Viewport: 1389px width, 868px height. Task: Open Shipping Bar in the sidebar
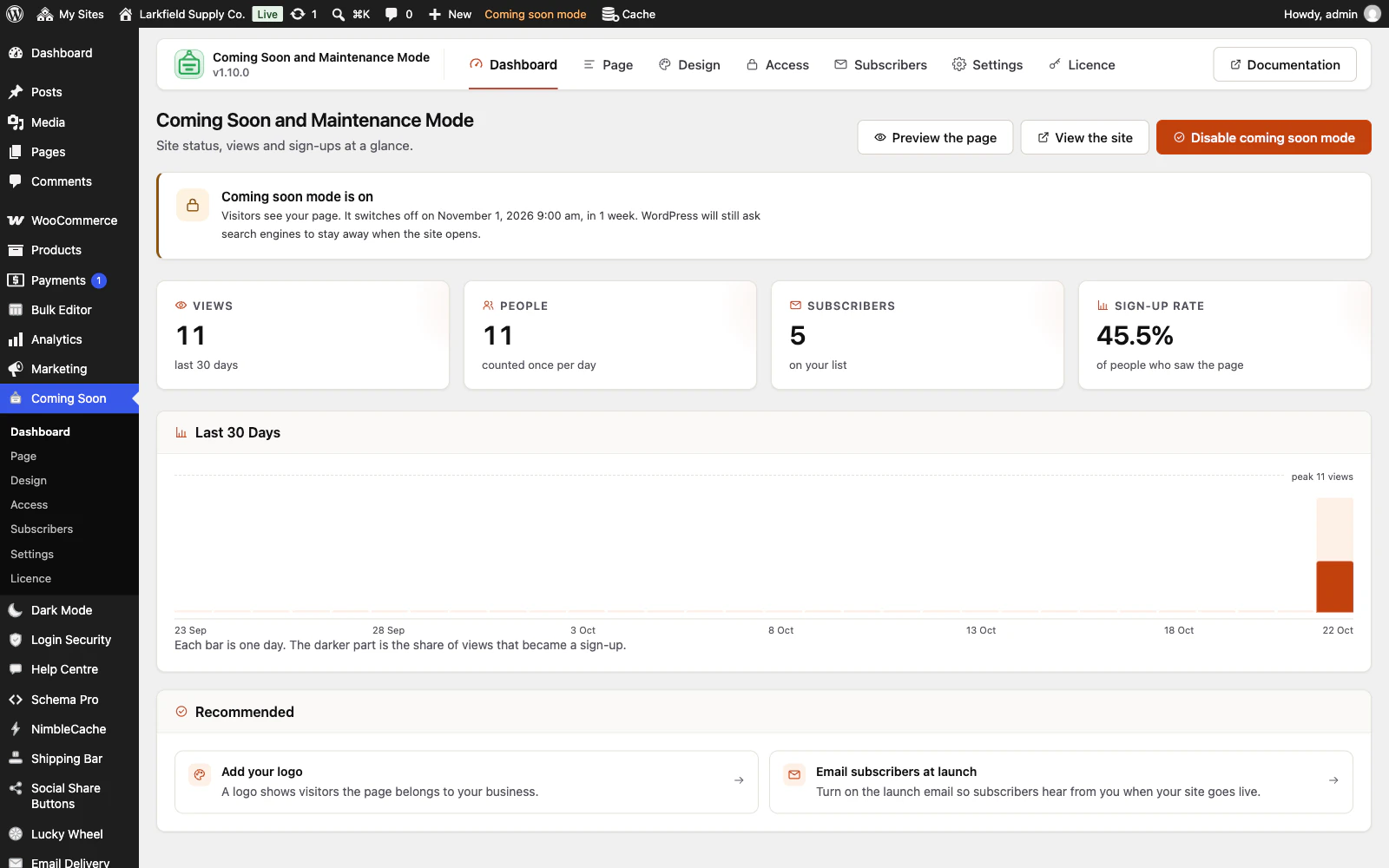(x=69, y=759)
